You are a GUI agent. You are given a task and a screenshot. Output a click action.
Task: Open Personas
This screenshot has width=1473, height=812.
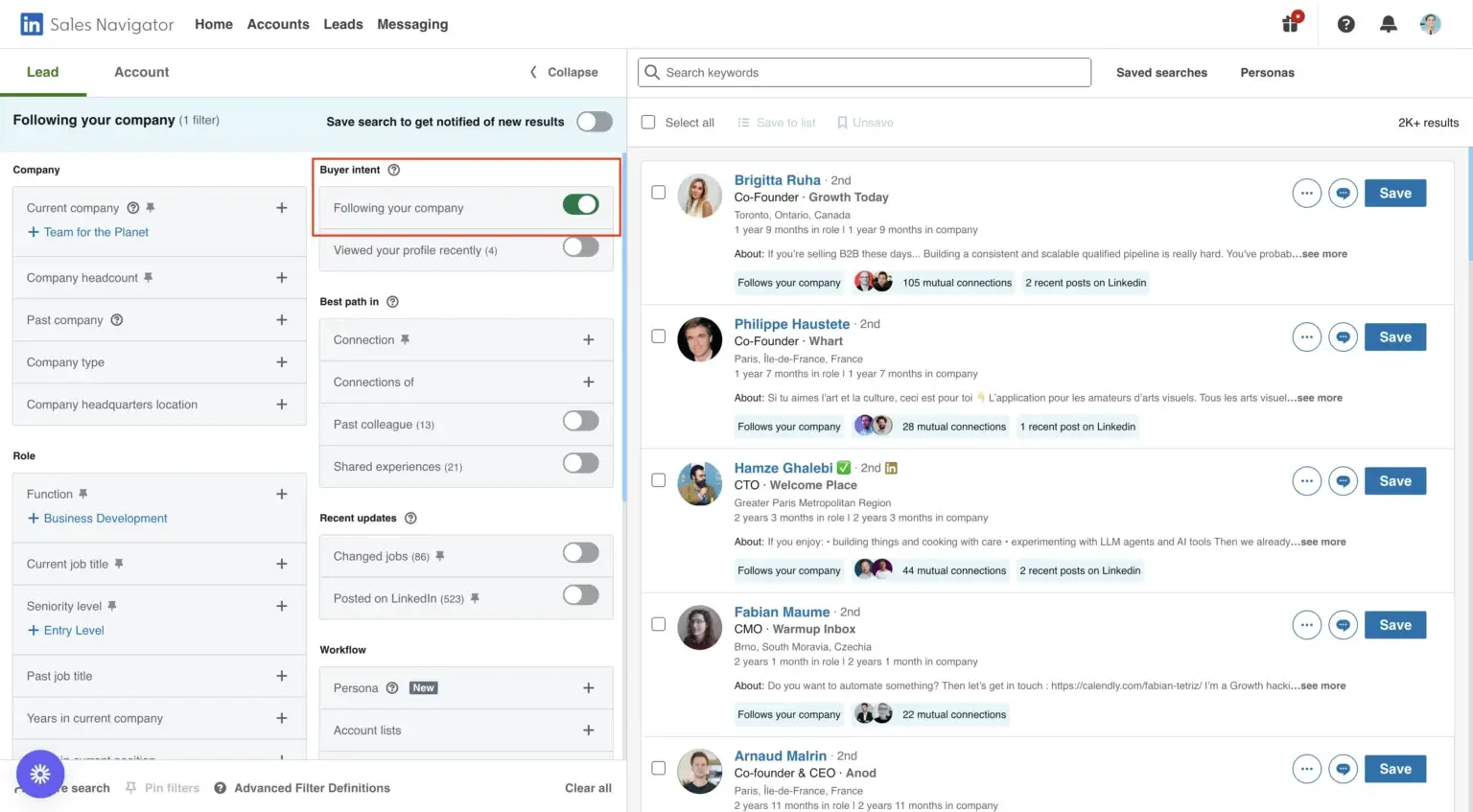[1267, 72]
